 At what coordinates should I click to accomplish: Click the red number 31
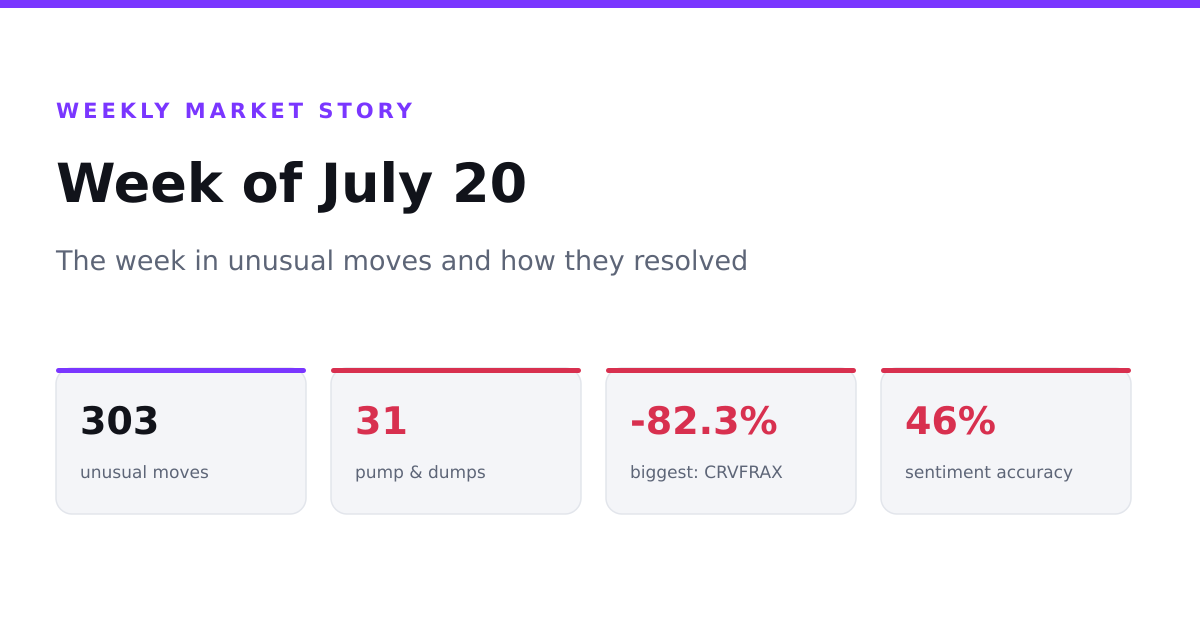click(381, 421)
